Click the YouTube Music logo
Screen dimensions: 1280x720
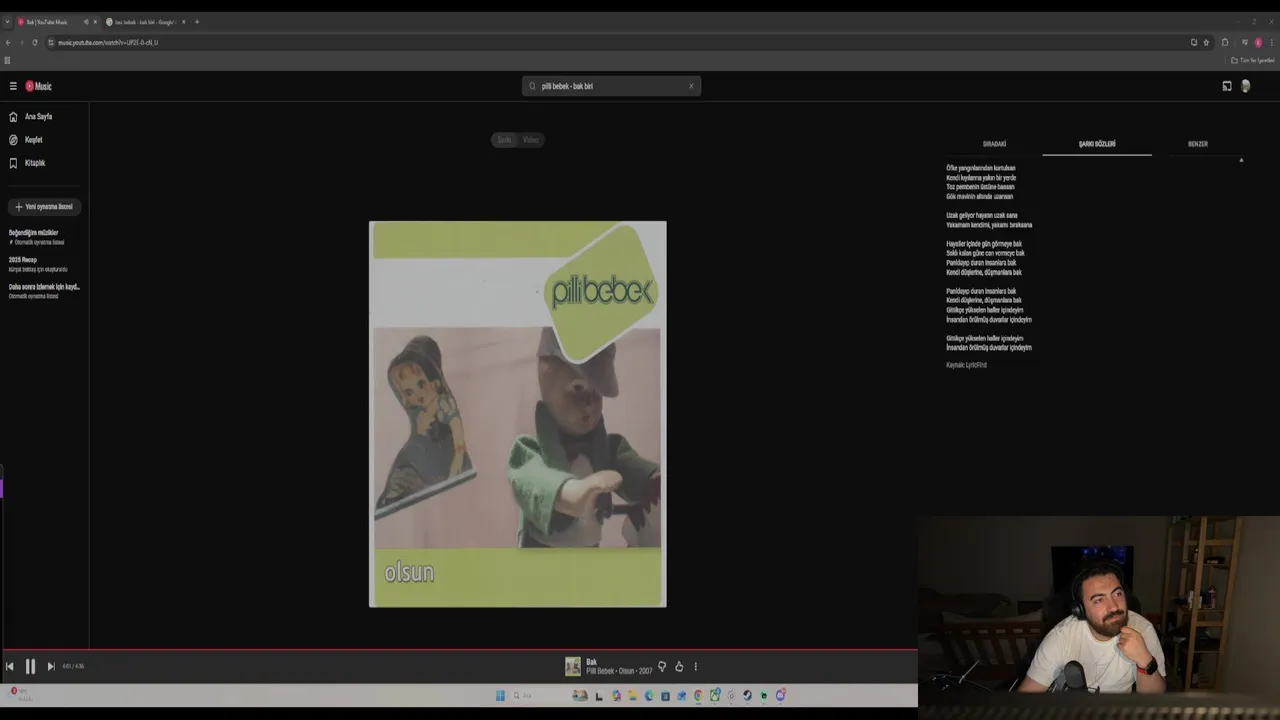pyautogui.click(x=38, y=86)
